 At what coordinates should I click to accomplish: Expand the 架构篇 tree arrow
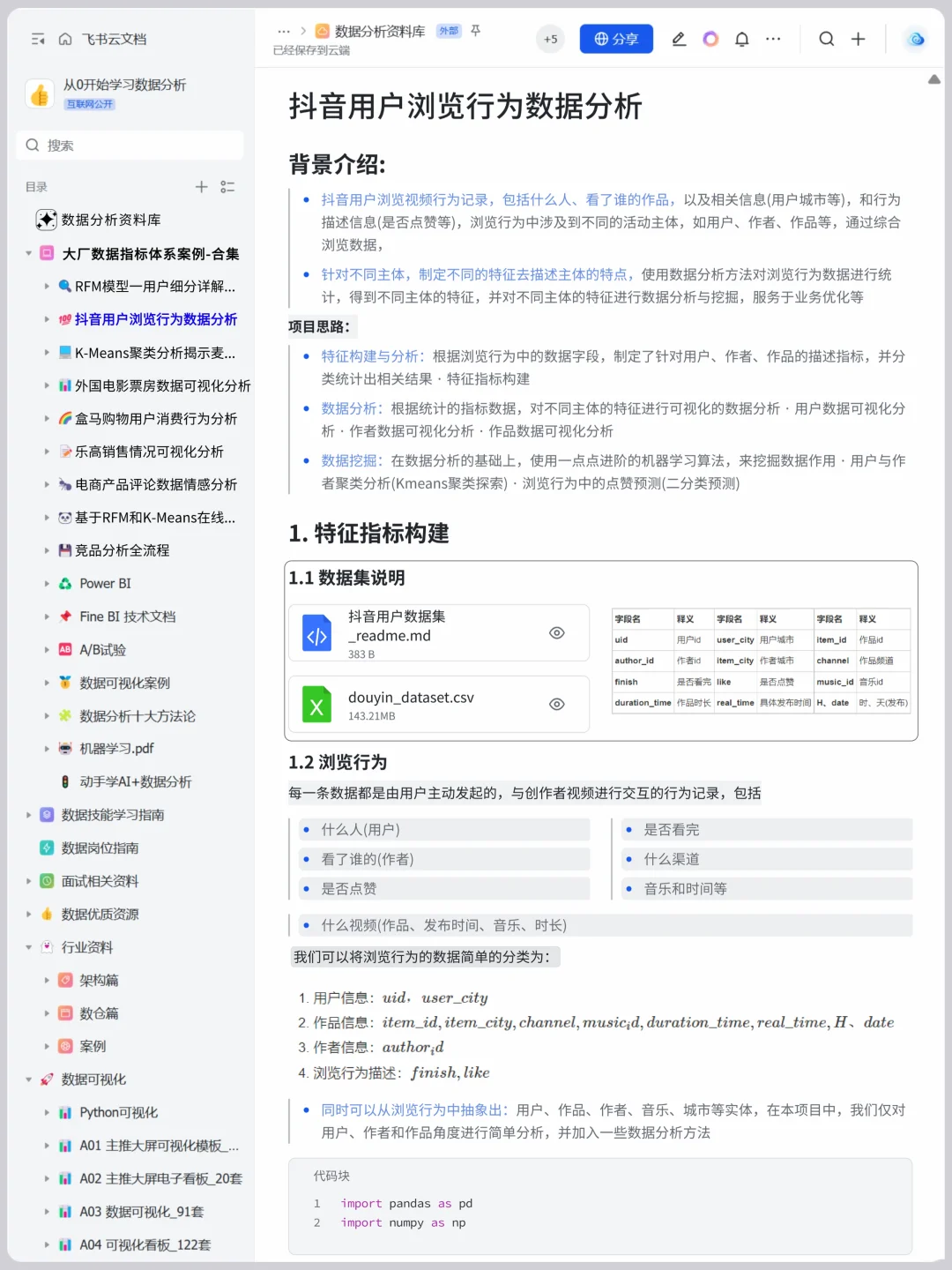coord(47,981)
